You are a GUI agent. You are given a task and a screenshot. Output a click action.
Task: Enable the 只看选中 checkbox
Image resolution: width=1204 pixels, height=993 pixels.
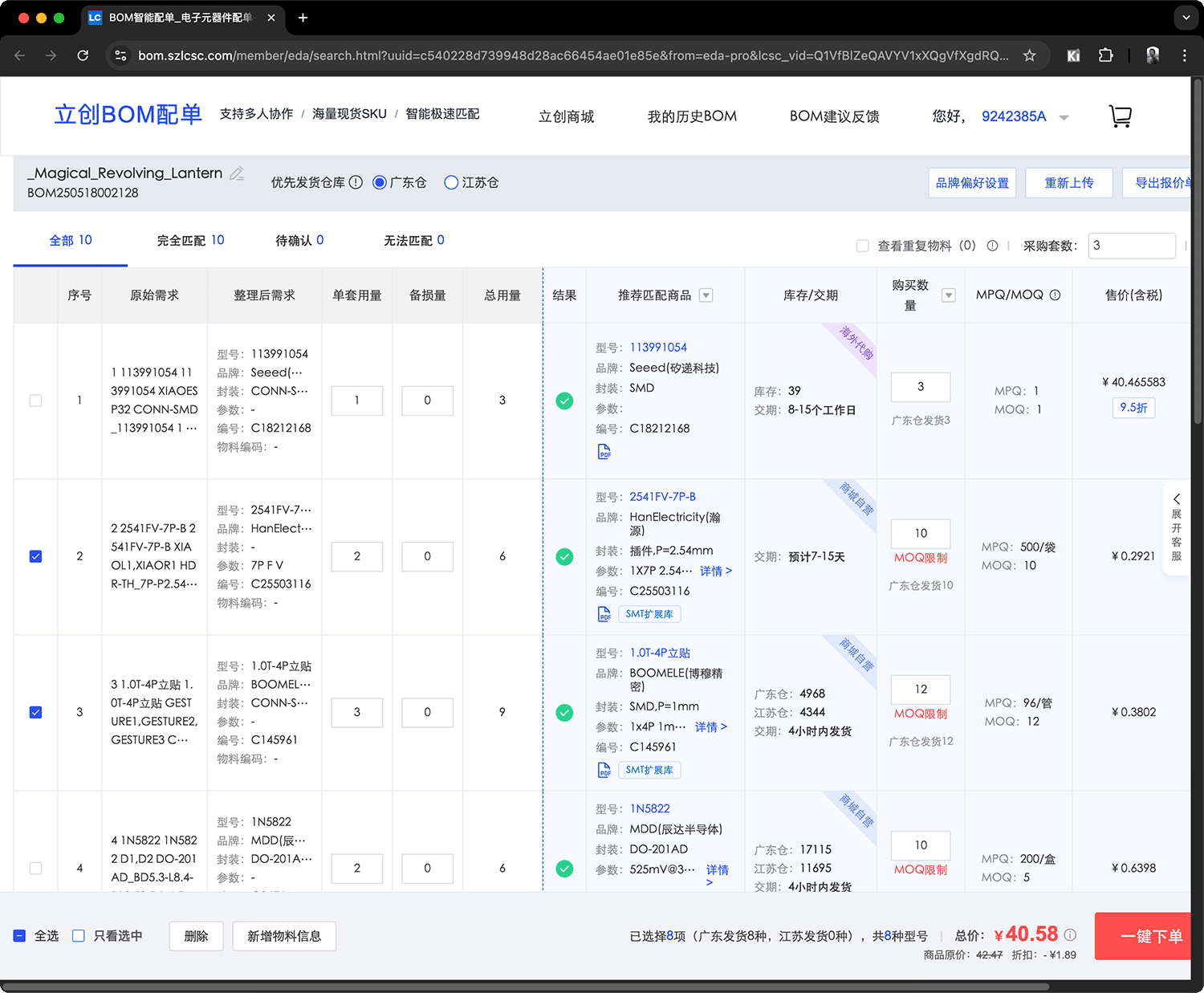click(79, 936)
